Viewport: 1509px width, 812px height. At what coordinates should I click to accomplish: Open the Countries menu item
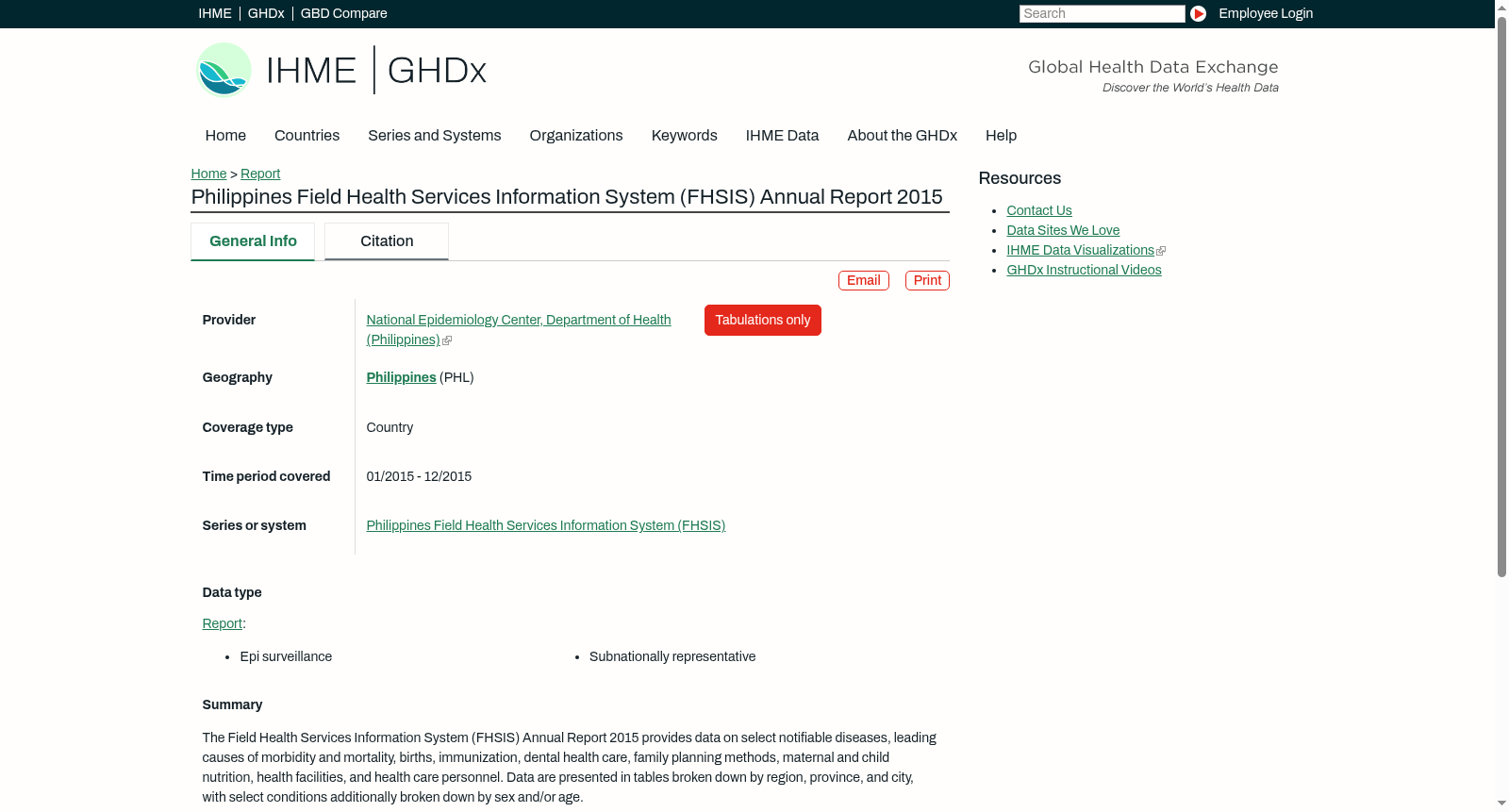(x=307, y=136)
